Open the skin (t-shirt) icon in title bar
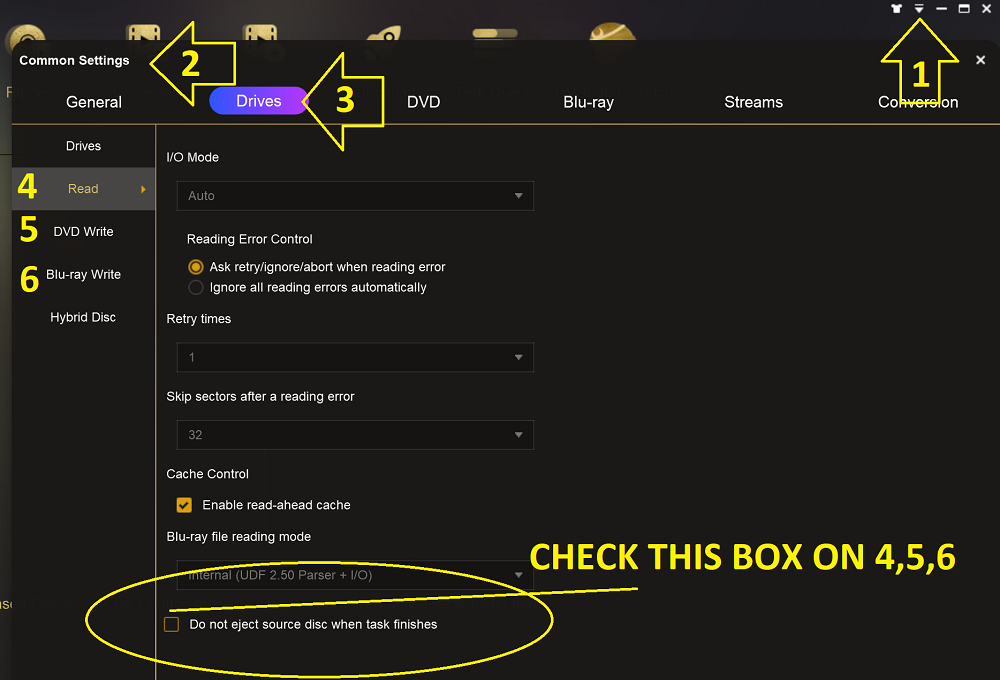This screenshot has height=680, width=1000. tap(897, 9)
